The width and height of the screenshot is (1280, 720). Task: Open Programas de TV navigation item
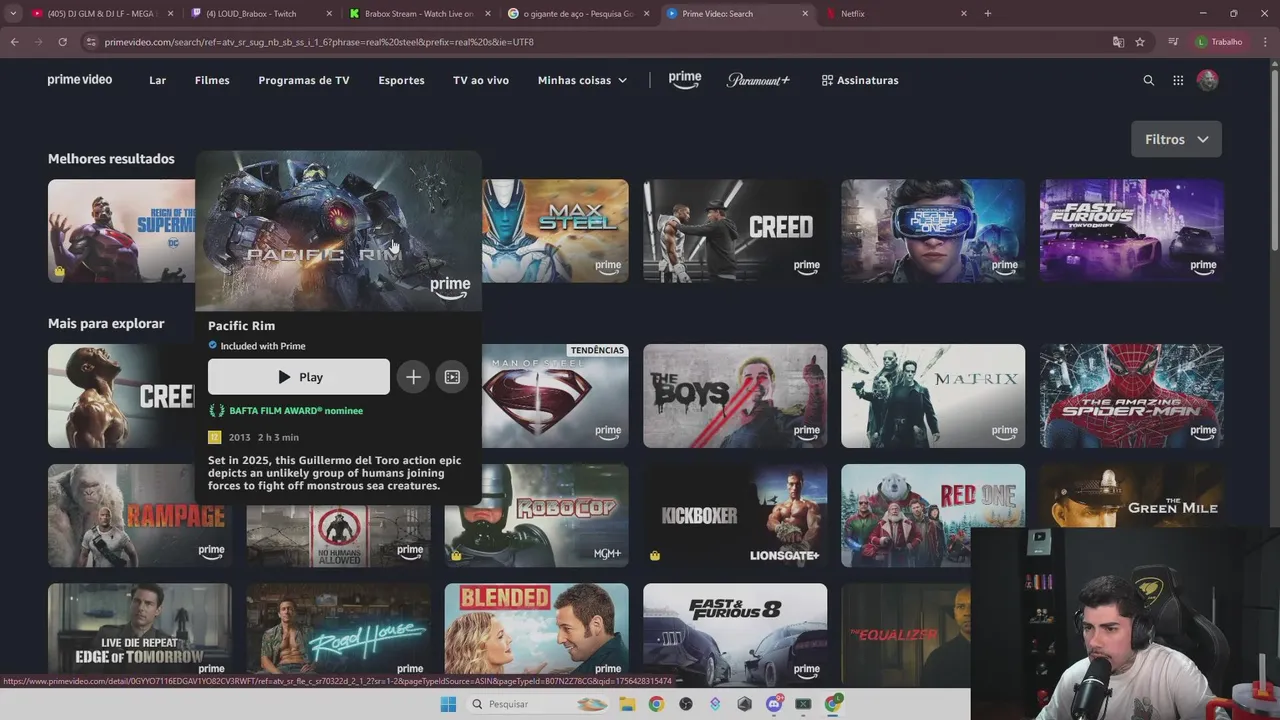coord(304,80)
